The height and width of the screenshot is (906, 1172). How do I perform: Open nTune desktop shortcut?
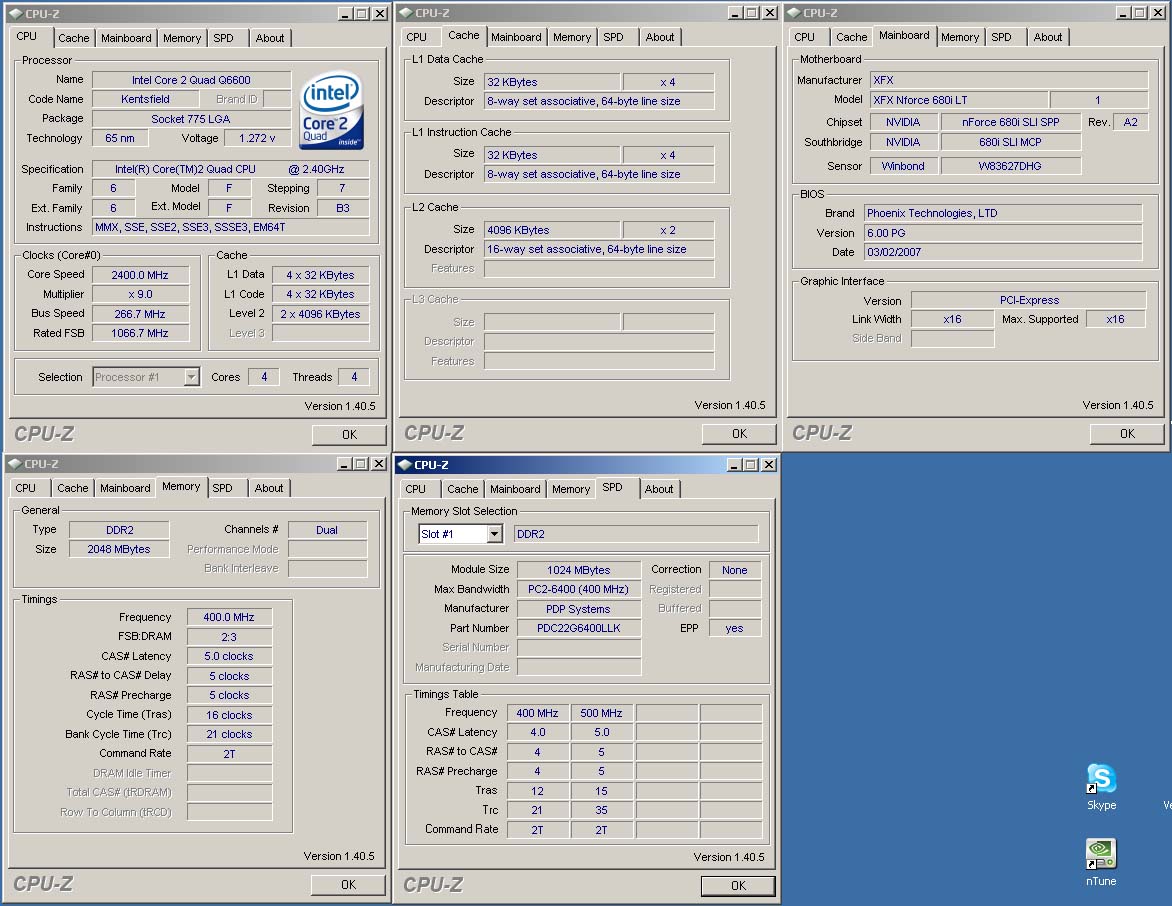coord(1101,863)
